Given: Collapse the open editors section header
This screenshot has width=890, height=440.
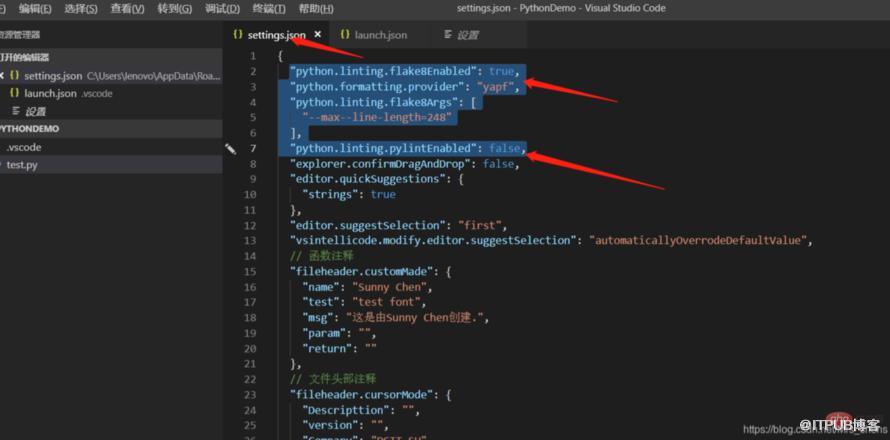Looking at the screenshot, I should click(x=111, y=57).
